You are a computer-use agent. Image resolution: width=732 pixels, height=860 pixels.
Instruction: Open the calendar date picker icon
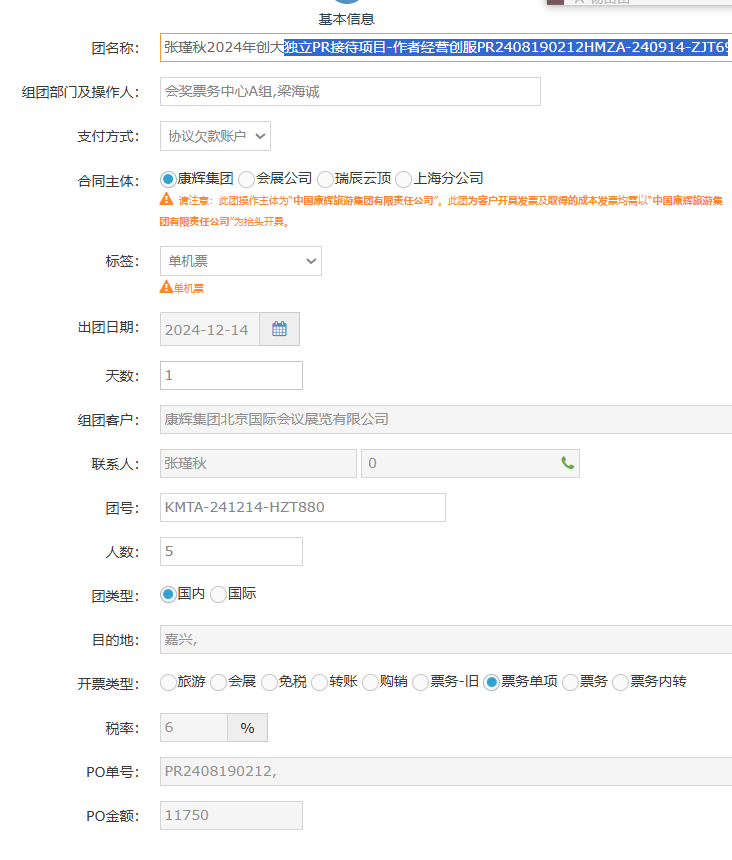[x=279, y=329]
